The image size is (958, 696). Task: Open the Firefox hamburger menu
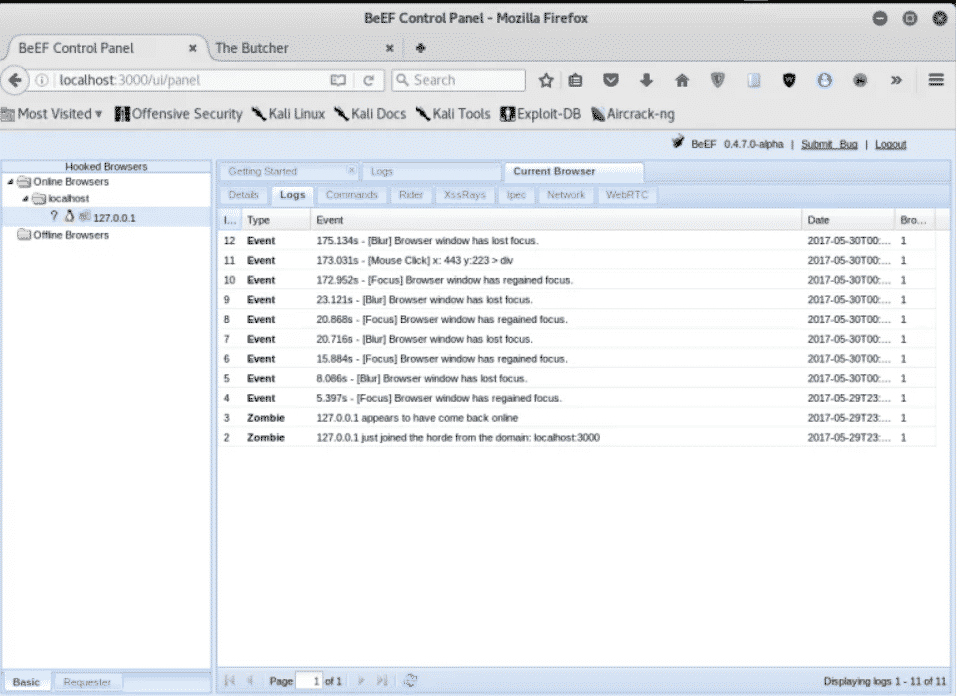pyautogui.click(x=936, y=80)
